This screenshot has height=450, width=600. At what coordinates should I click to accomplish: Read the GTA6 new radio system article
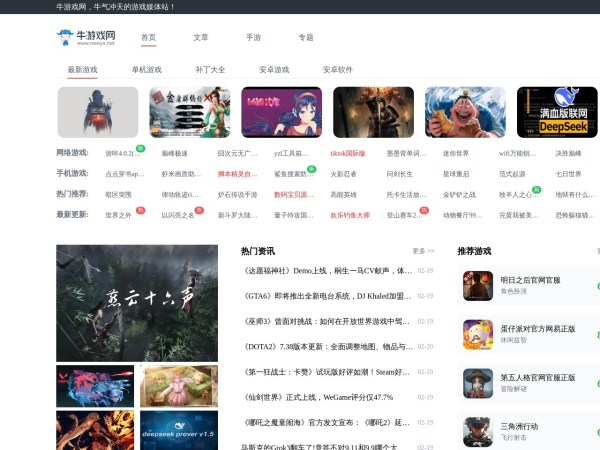pyautogui.click(x=327, y=296)
